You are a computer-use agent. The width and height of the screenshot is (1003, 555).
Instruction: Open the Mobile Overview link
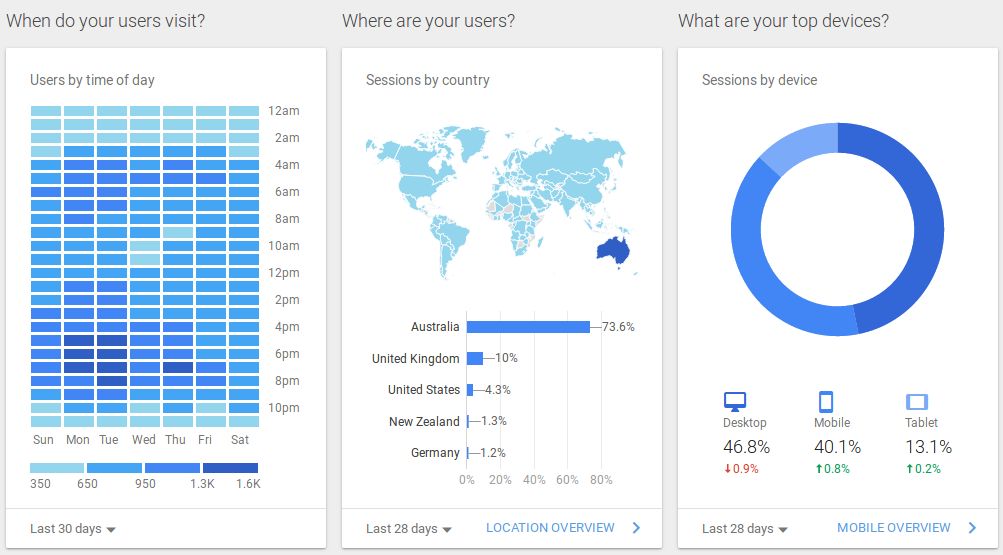(894, 528)
